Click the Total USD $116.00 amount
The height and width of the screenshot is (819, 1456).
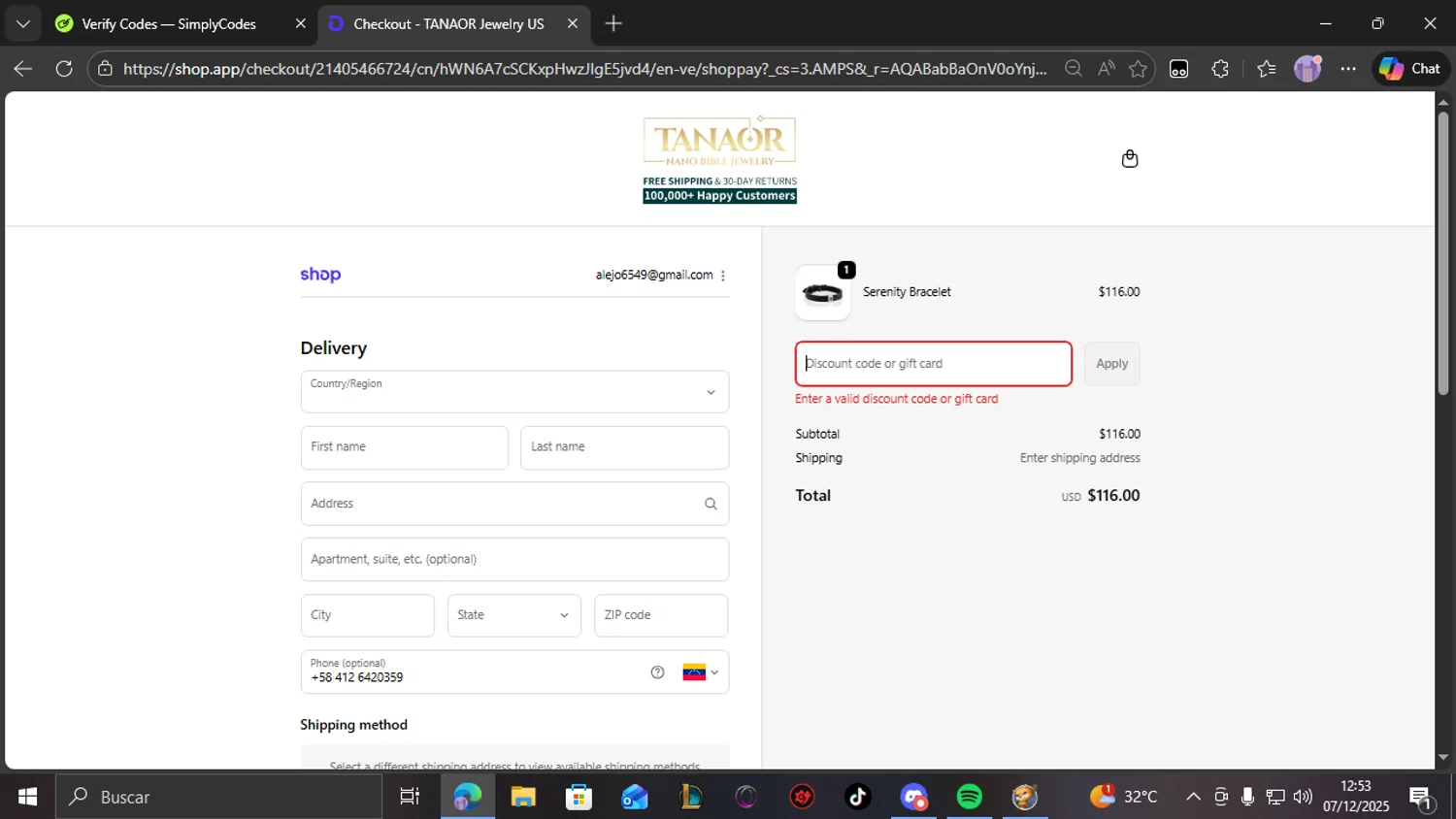click(x=1101, y=496)
